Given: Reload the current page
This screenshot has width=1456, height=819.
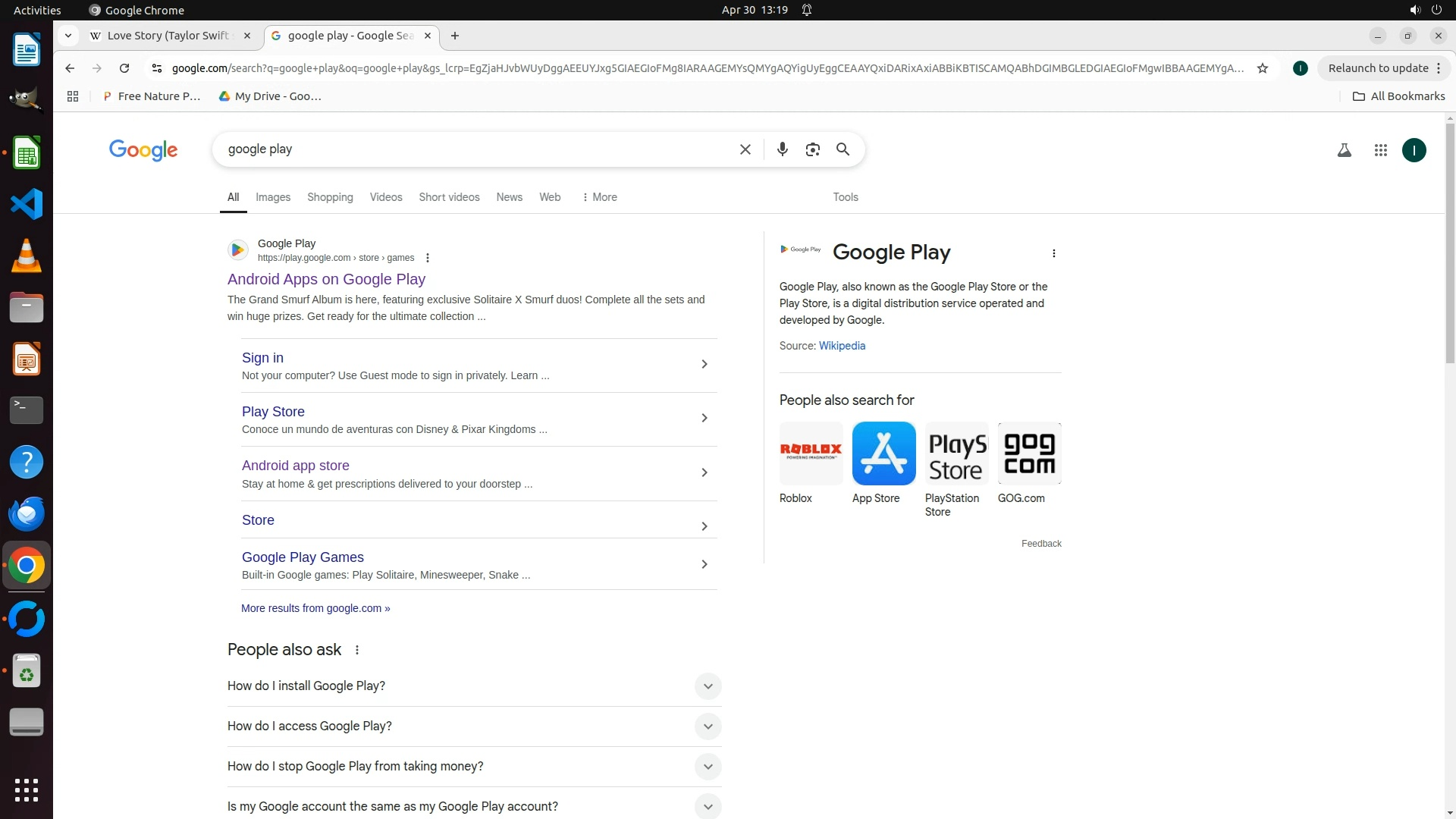Looking at the screenshot, I should (x=124, y=68).
